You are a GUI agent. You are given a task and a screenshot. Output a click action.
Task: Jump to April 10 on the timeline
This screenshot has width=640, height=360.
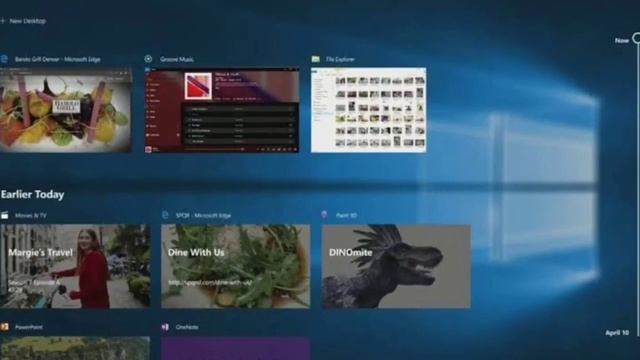pyautogui.click(x=617, y=333)
